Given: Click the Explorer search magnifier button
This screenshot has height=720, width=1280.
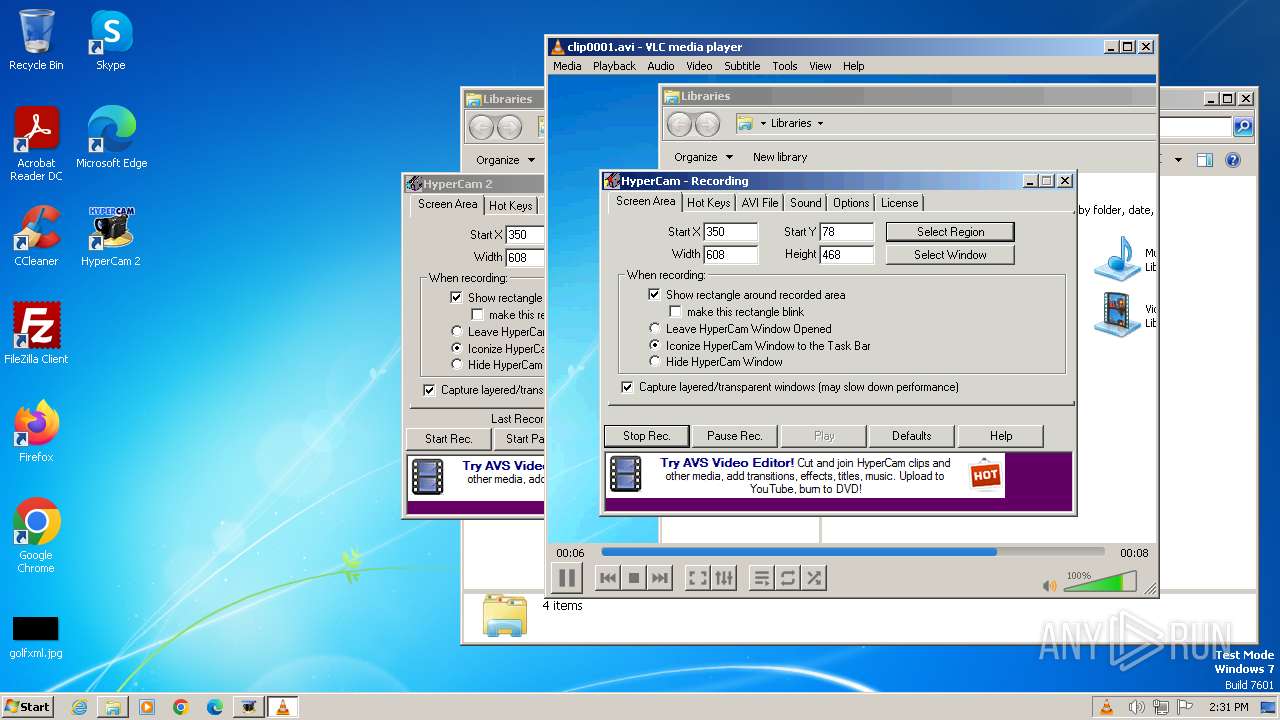Looking at the screenshot, I should coord(1243,127).
